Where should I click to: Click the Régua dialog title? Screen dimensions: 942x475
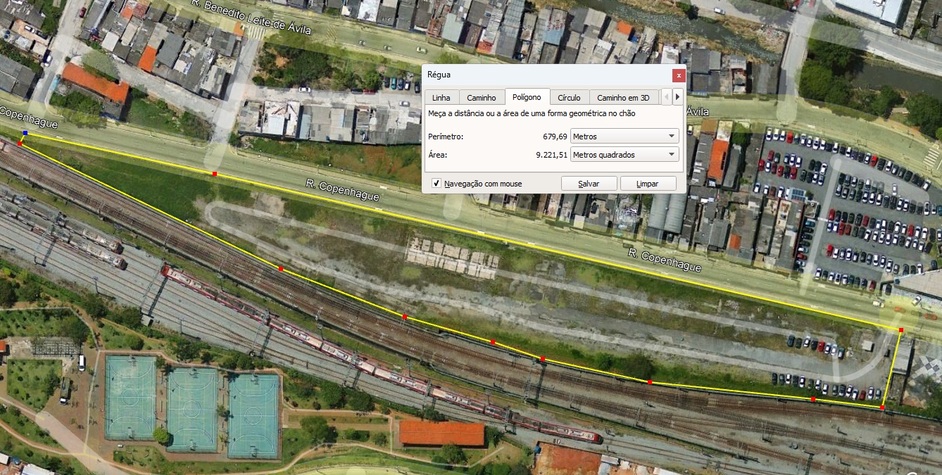pyautogui.click(x=439, y=75)
